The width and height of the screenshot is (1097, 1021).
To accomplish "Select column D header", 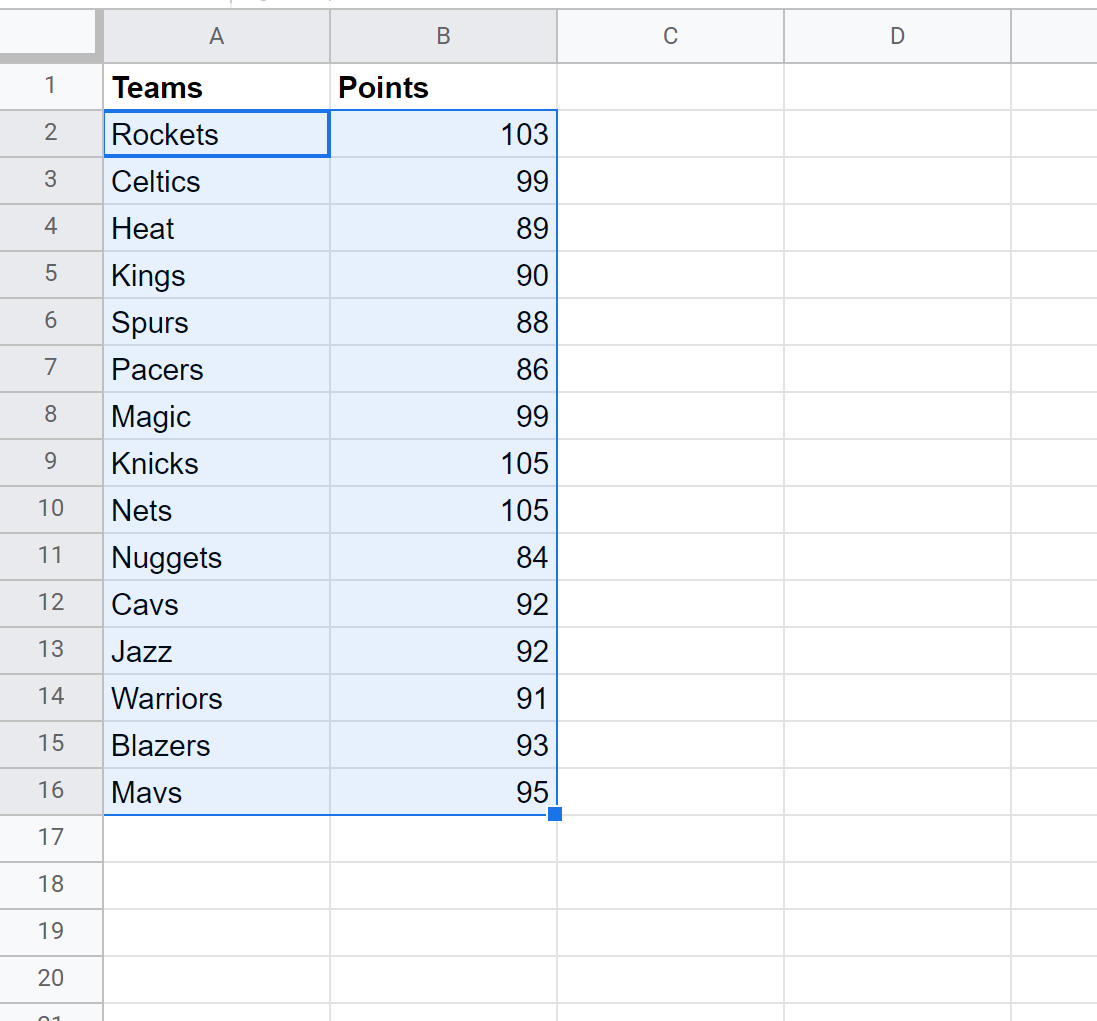I will [897, 36].
